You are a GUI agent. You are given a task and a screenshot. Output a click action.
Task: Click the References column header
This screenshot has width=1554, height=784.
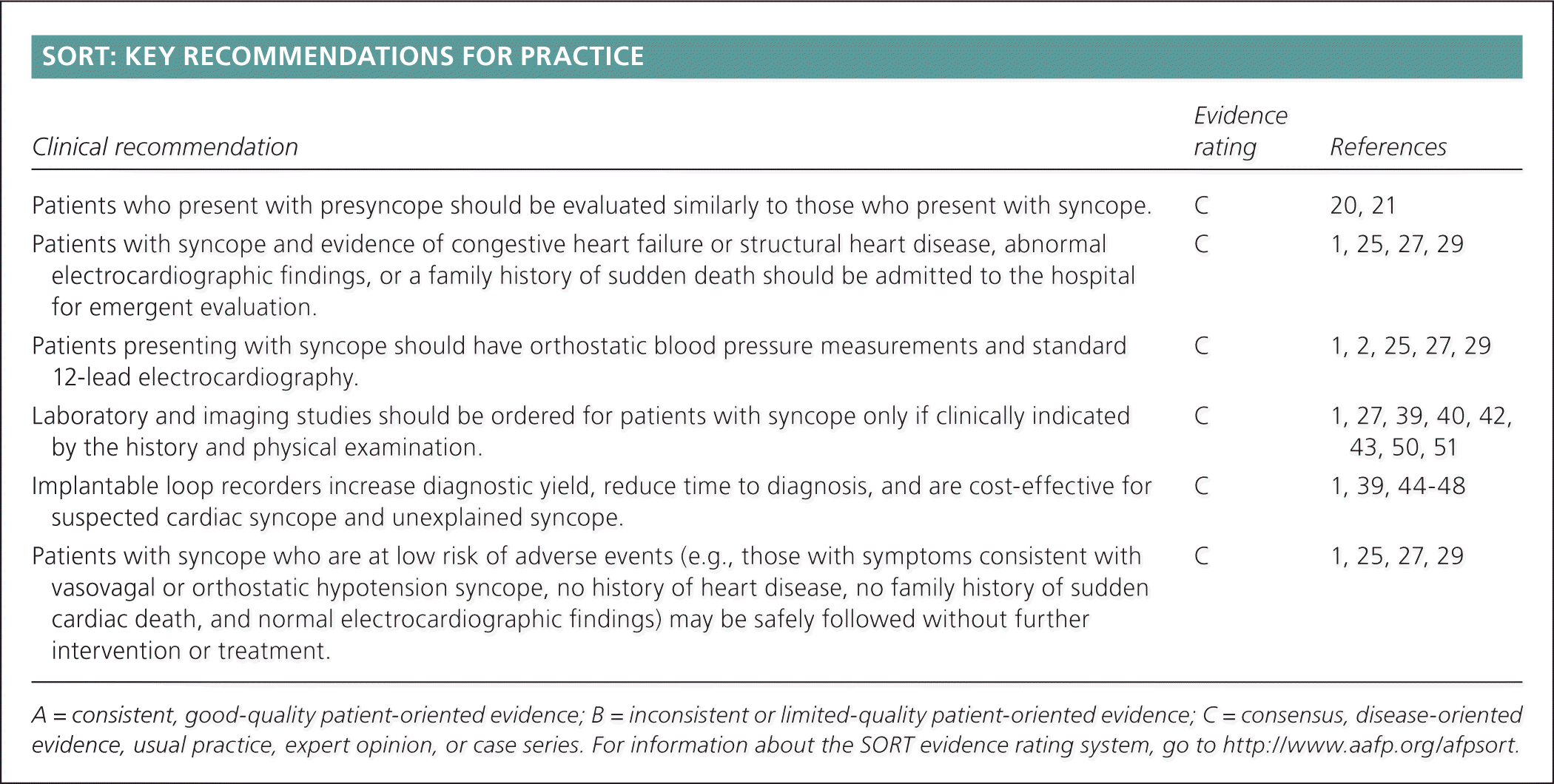pyautogui.click(x=1387, y=147)
